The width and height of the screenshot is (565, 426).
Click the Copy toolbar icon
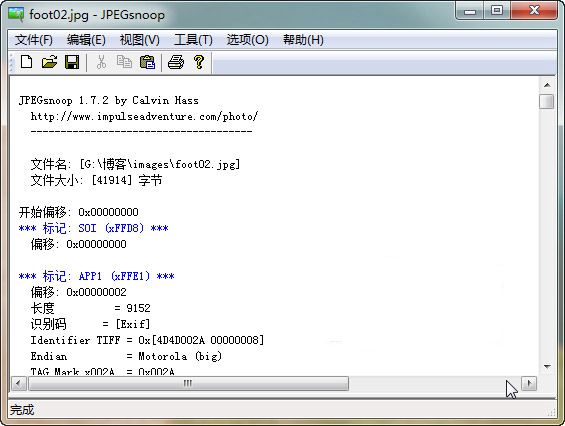click(x=124, y=62)
